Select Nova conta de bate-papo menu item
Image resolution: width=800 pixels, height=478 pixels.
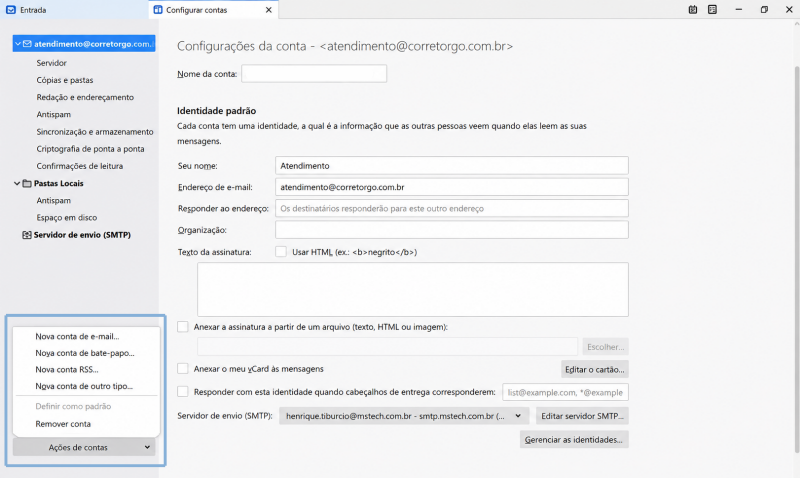coord(85,353)
